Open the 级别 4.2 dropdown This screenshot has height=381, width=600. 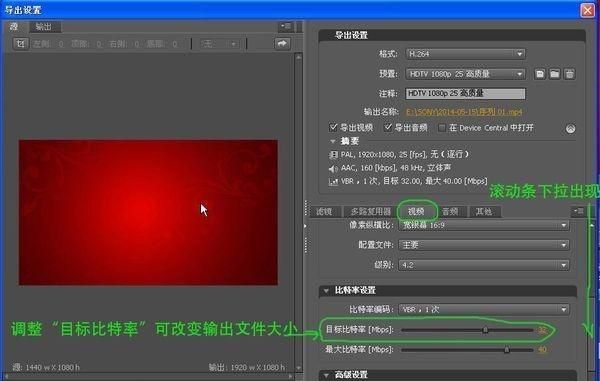(484, 265)
